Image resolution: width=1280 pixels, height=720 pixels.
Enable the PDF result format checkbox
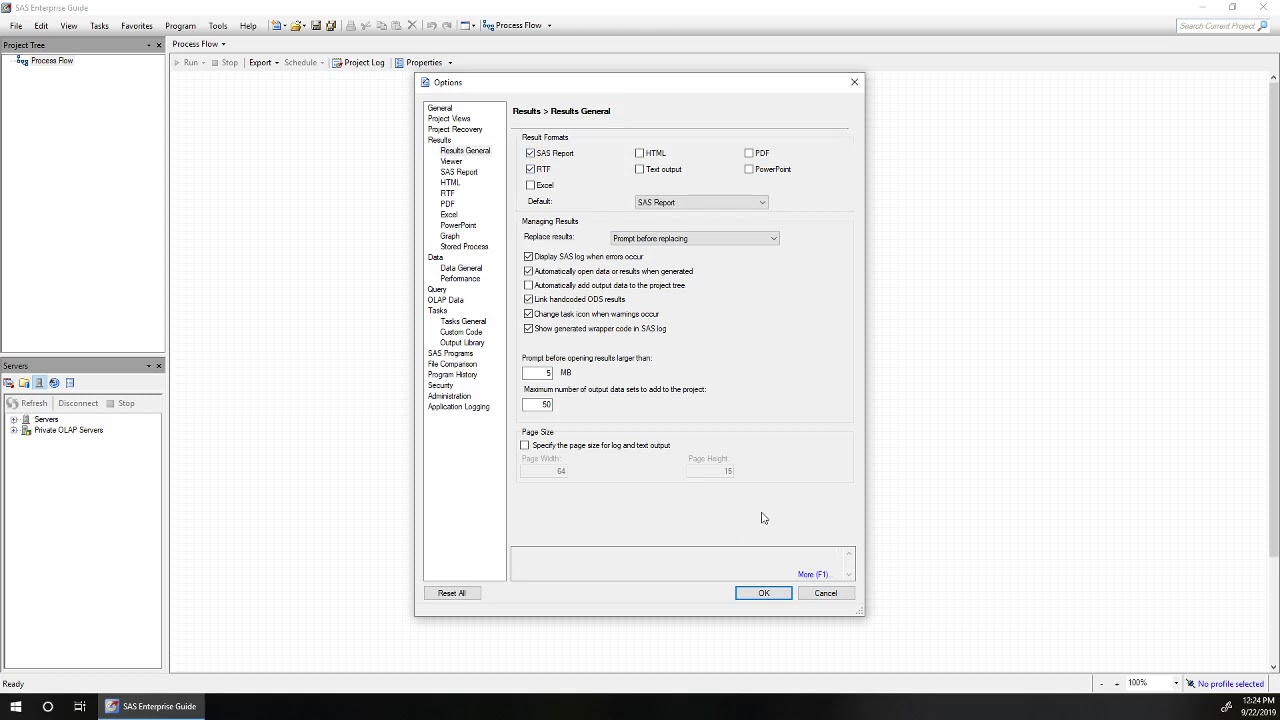pos(749,153)
